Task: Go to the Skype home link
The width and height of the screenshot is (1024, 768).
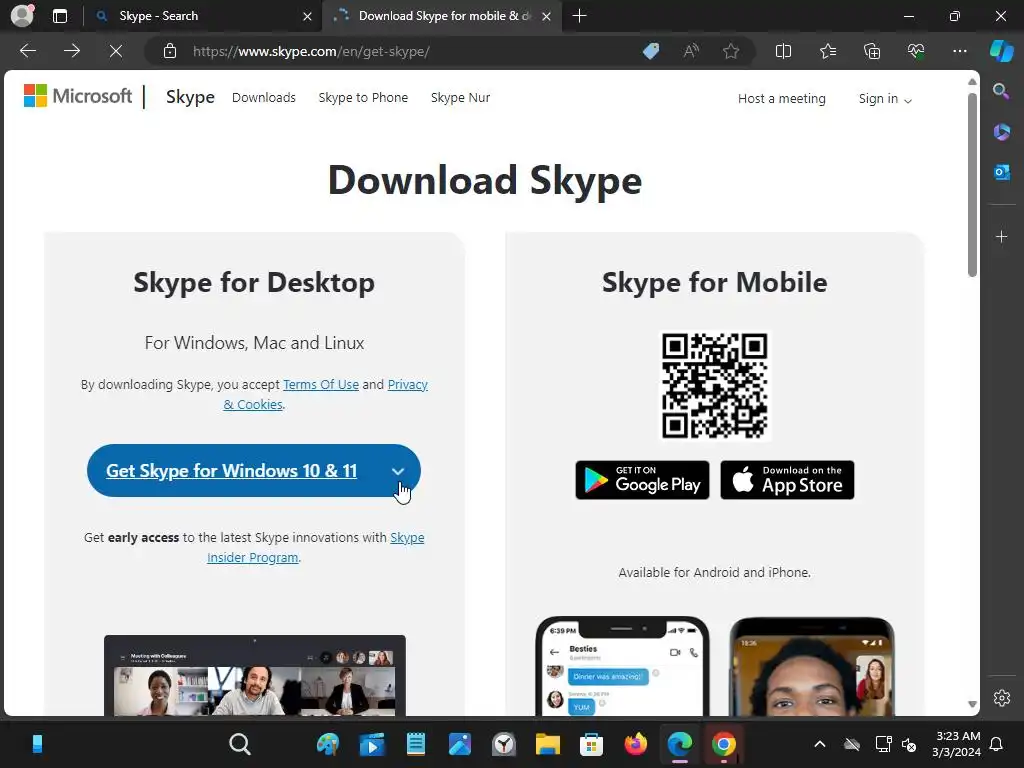Action: coord(190,97)
